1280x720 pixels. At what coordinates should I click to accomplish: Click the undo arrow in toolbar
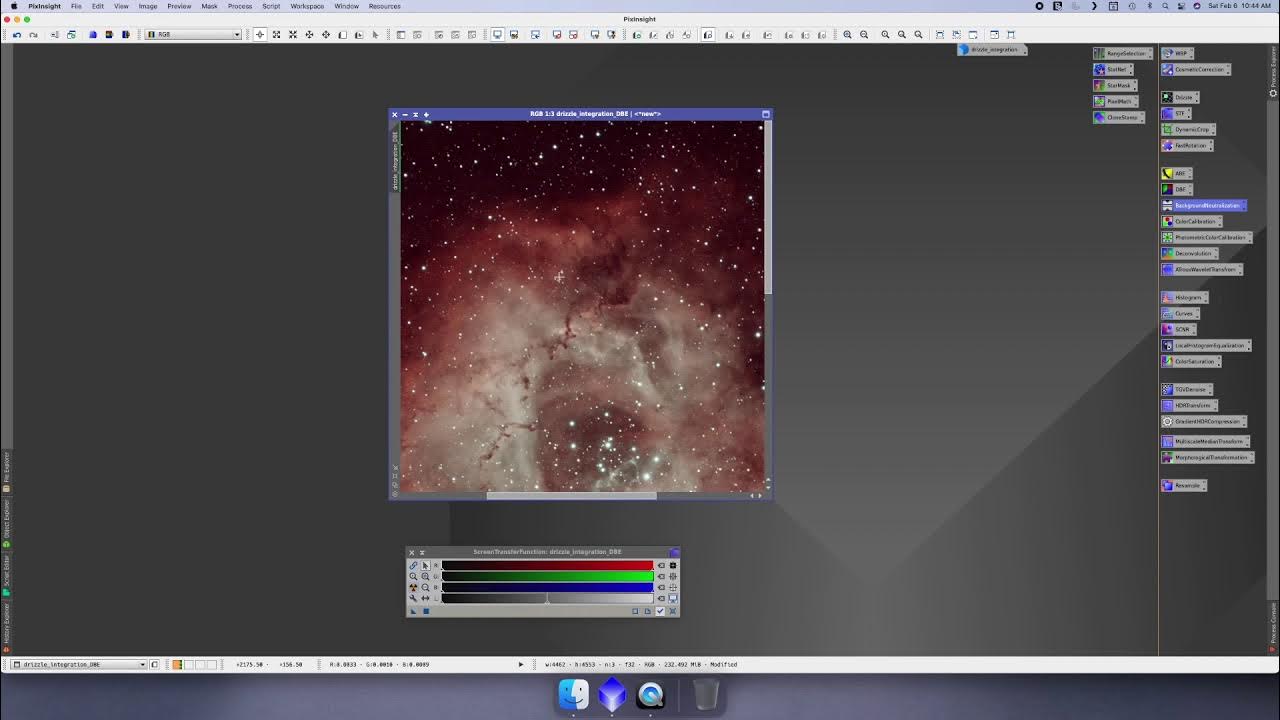(x=17, y=34)
